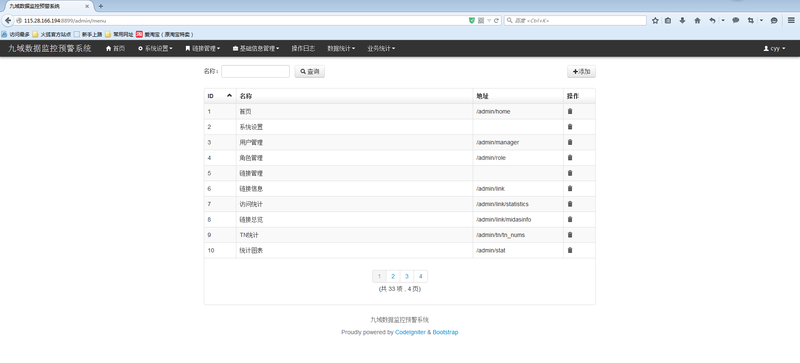The width and height of the screenshot is (800, 363).
Task: Expand the 系统设置 navbar dropdown
Action: click(x=156, y=49)
